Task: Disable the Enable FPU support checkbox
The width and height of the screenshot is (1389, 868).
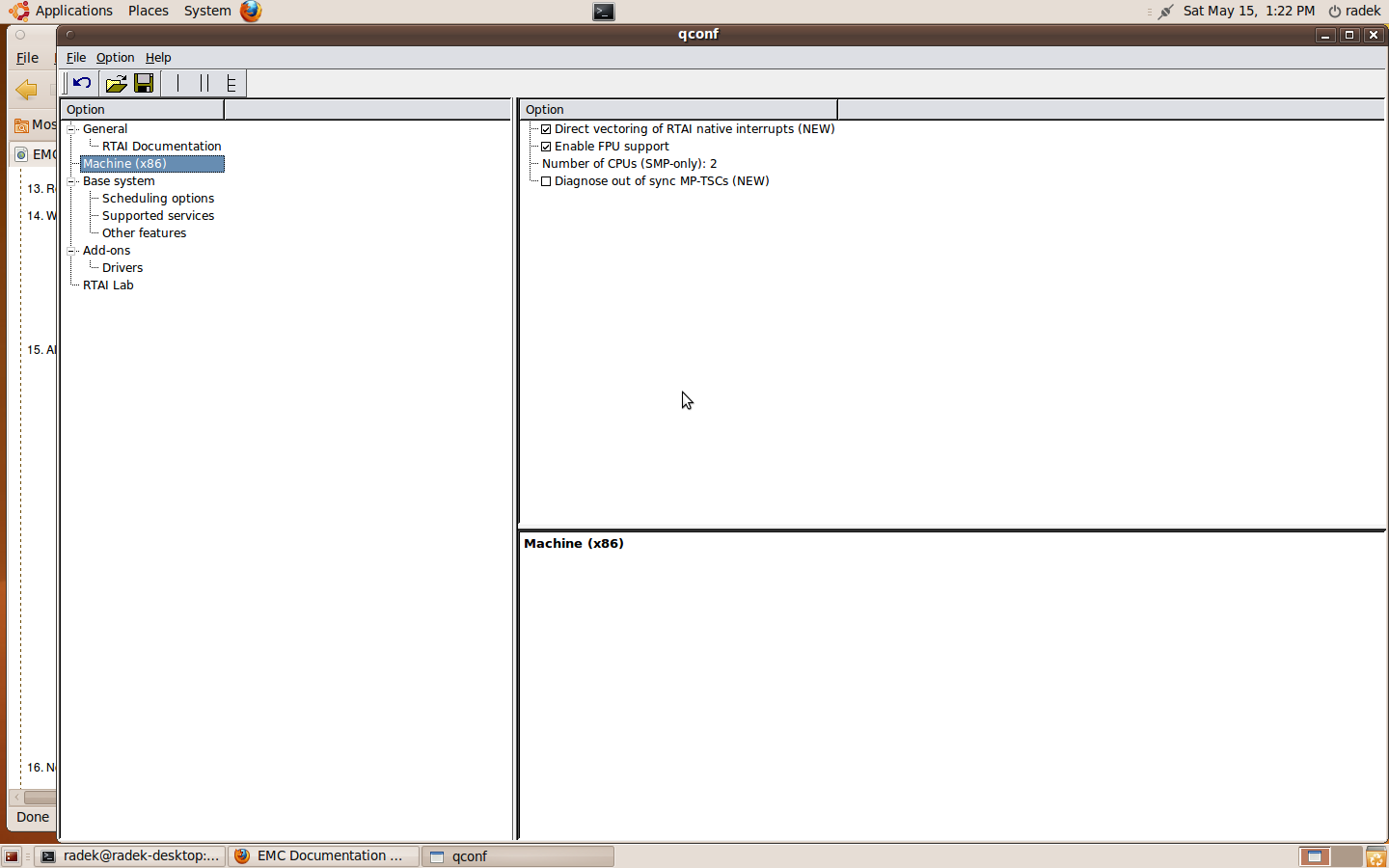Action: pyautogui.click(x=546, y=147)
